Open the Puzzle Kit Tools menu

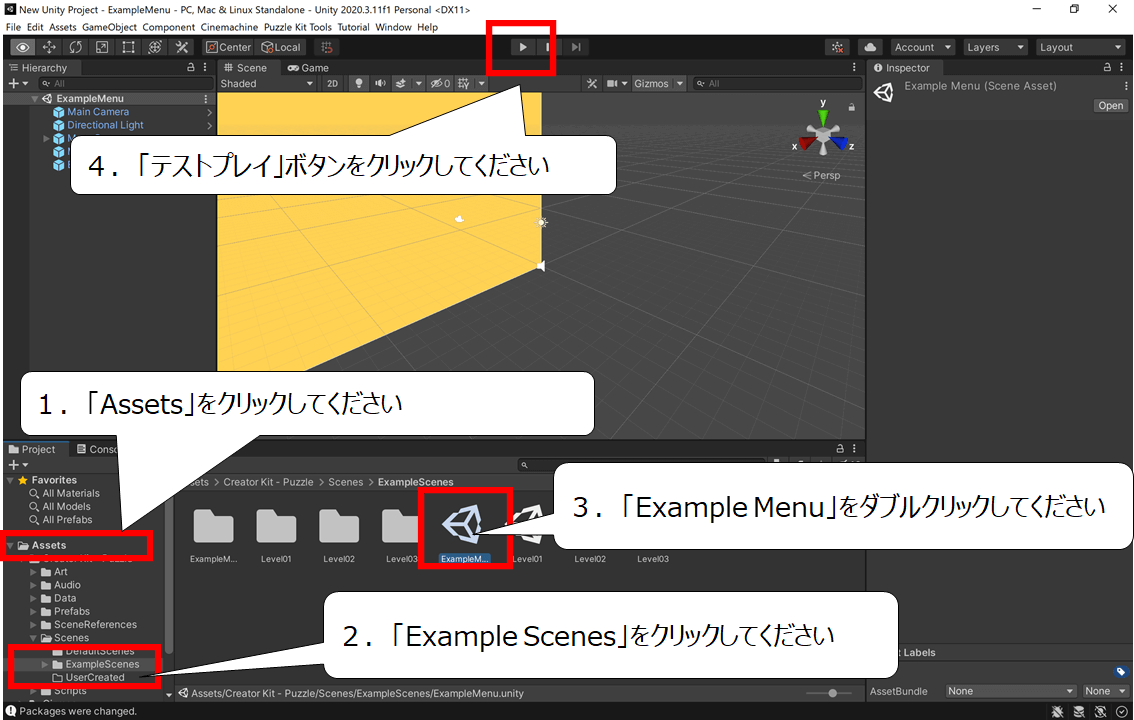(298, 27)
